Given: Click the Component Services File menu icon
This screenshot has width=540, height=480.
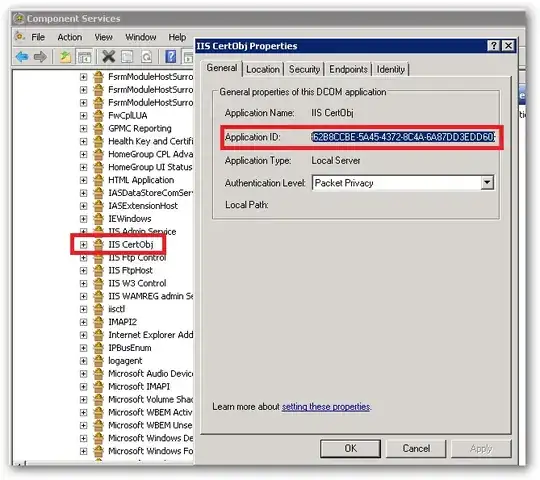Looking at the screenshot, I should (20, 36).
